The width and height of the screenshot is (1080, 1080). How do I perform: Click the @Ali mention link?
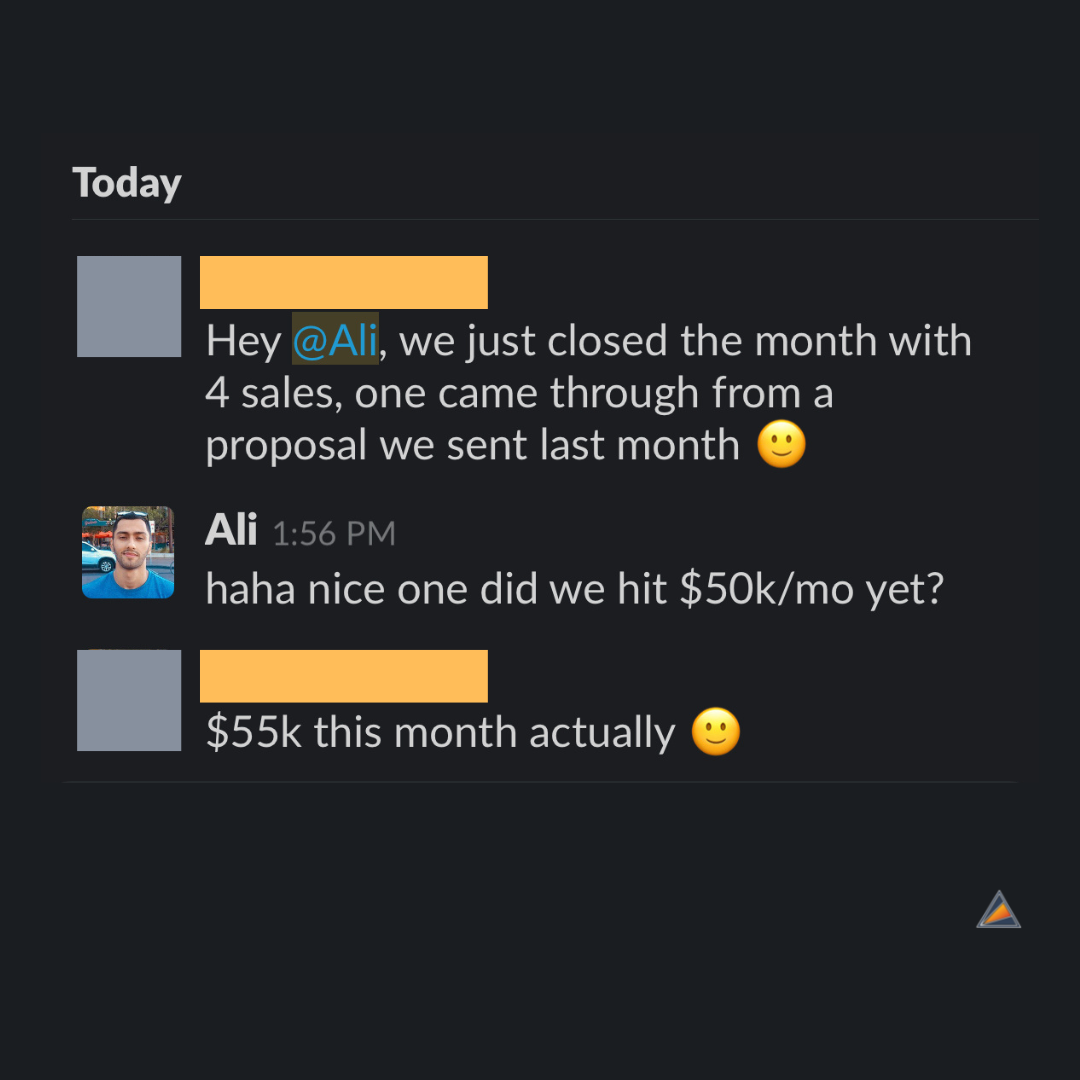[335, 341]
